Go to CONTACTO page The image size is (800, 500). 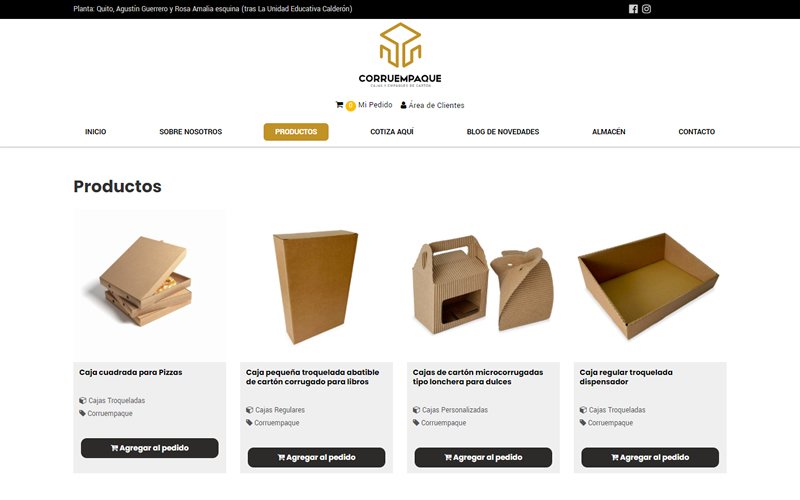coord(696,132)
